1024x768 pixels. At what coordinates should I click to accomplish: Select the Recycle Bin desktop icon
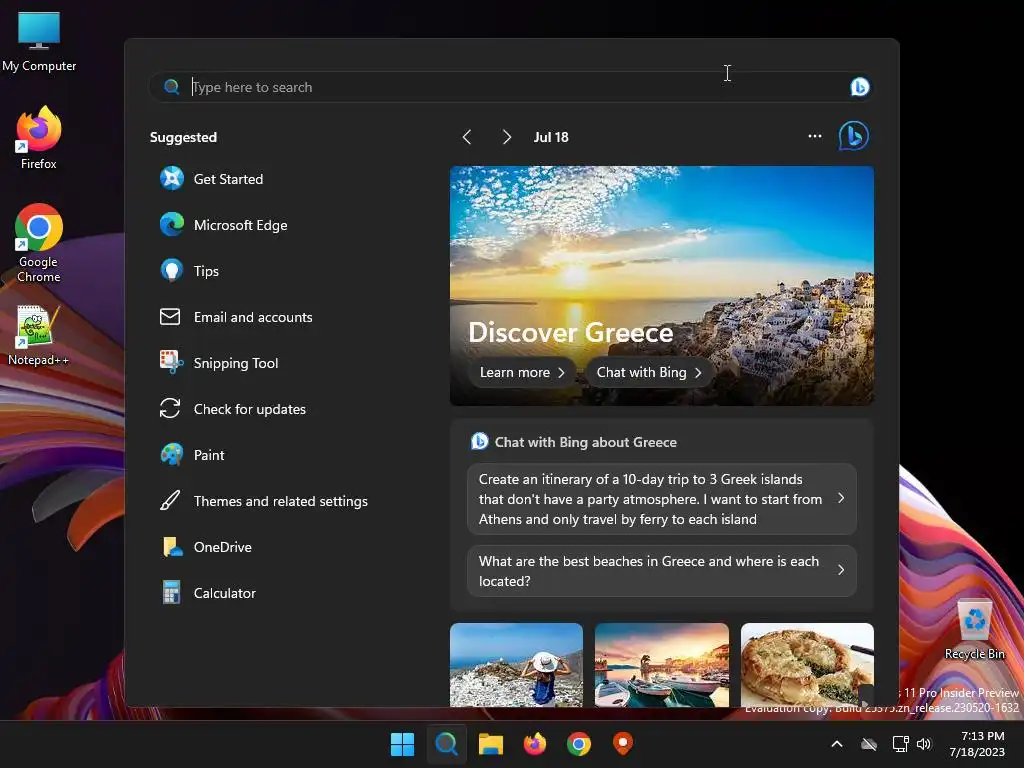[974, 629]
